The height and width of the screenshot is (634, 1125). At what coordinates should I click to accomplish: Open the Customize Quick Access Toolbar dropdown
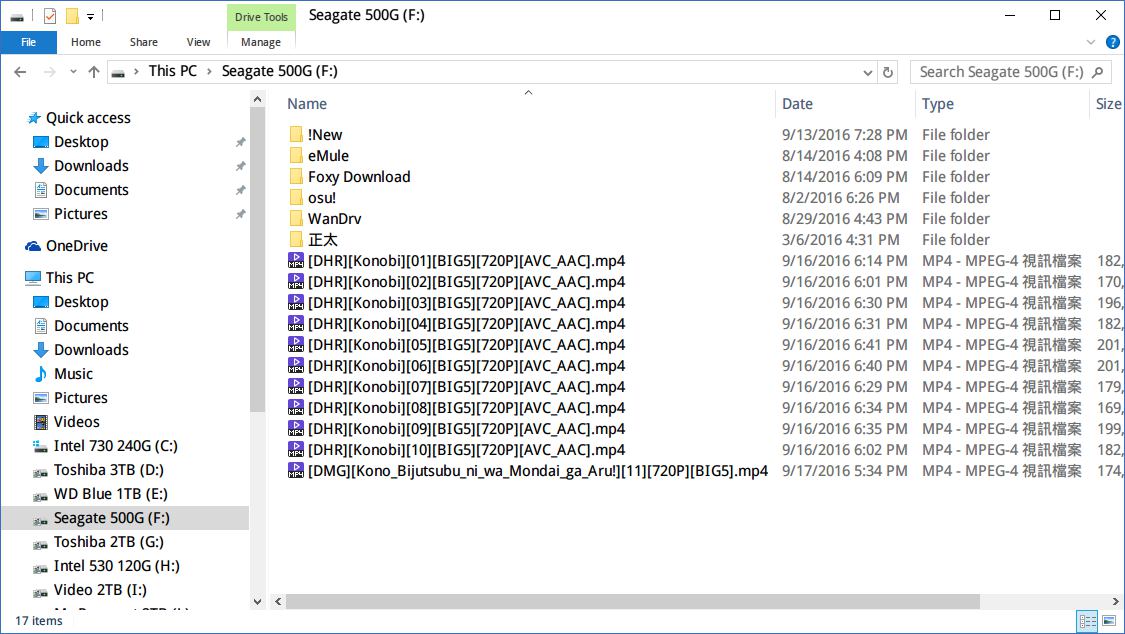click(90, 16)
